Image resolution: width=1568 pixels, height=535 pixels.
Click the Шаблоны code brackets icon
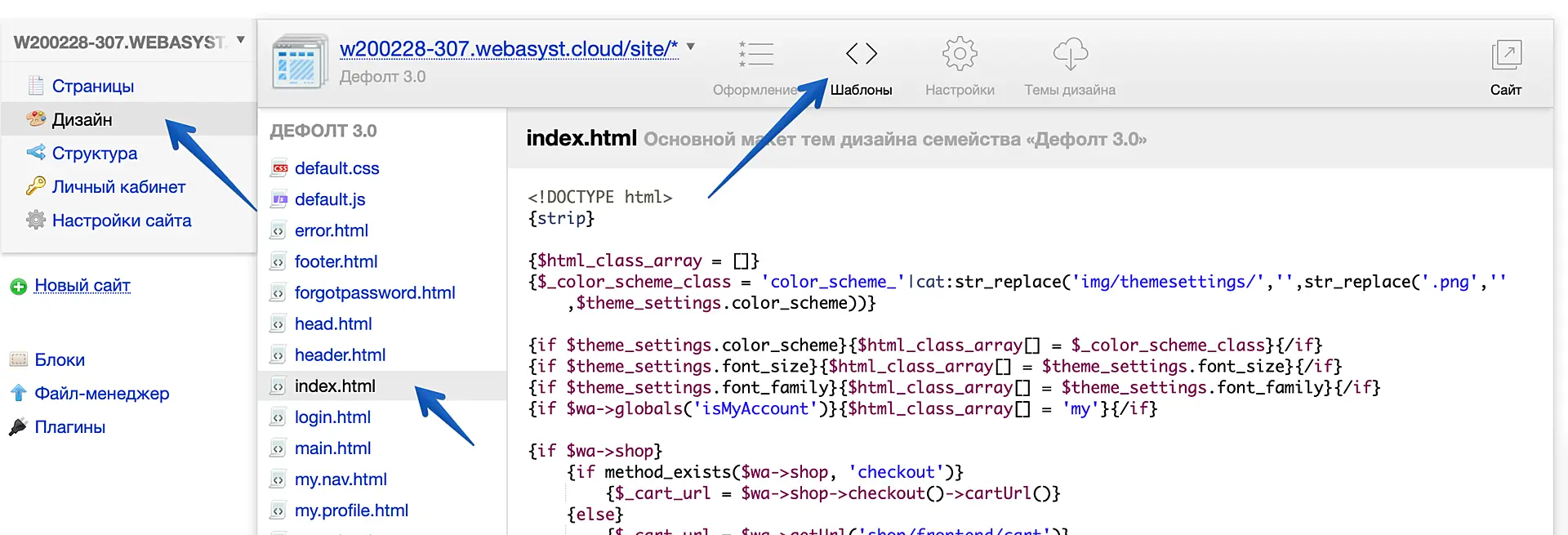(861, 54)
